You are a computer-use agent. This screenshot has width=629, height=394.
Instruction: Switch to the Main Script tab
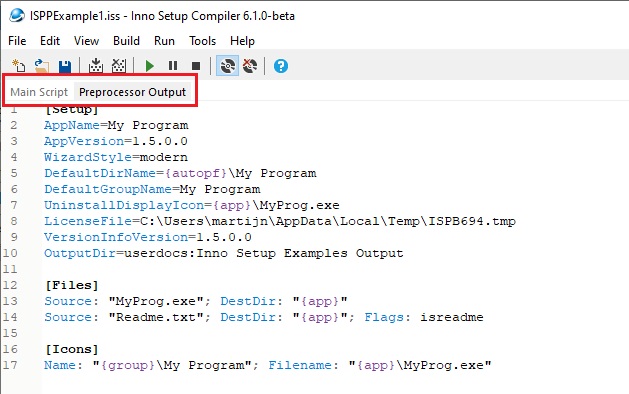(x=39, y=92)
